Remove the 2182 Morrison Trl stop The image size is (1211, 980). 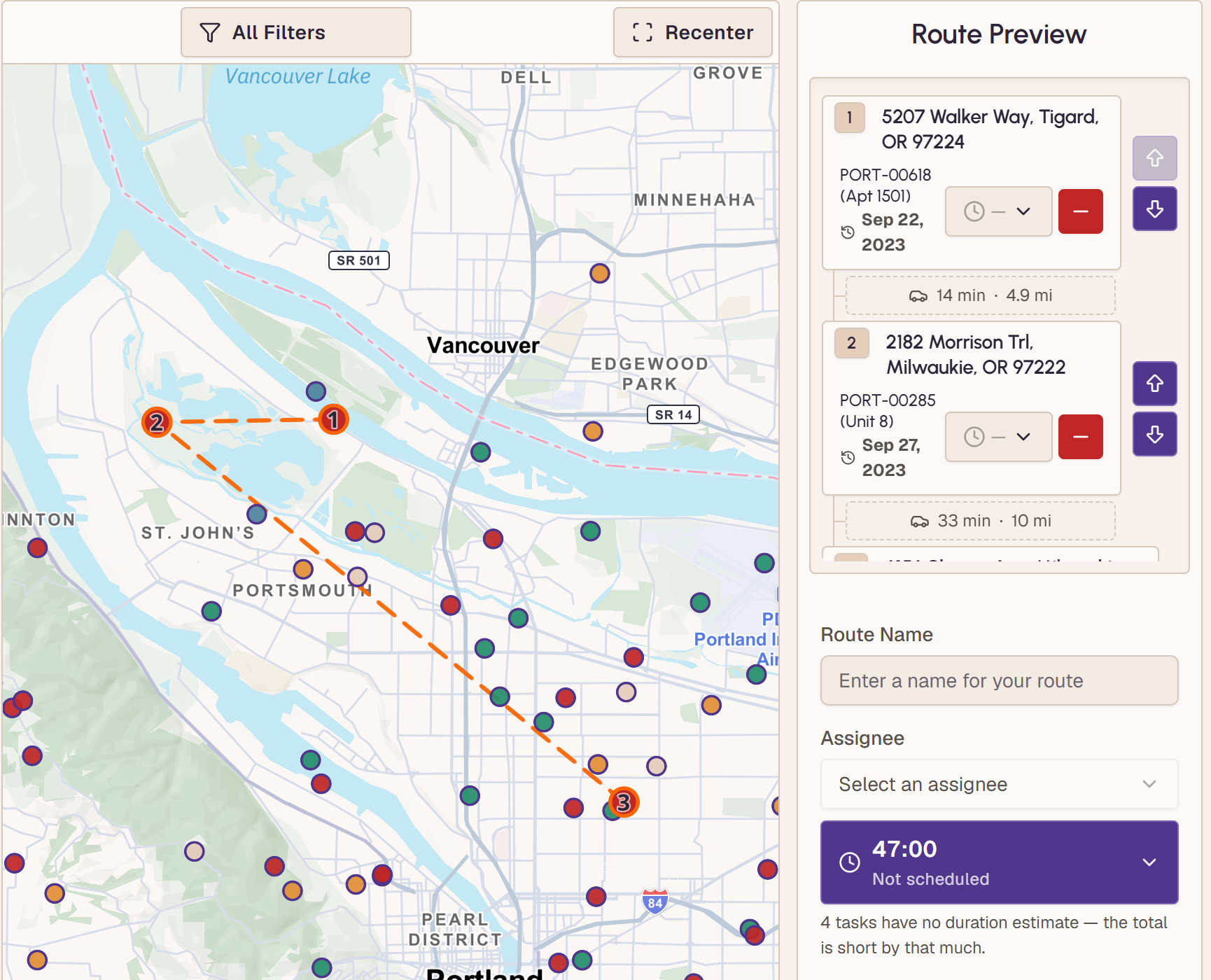point(1080,437)
